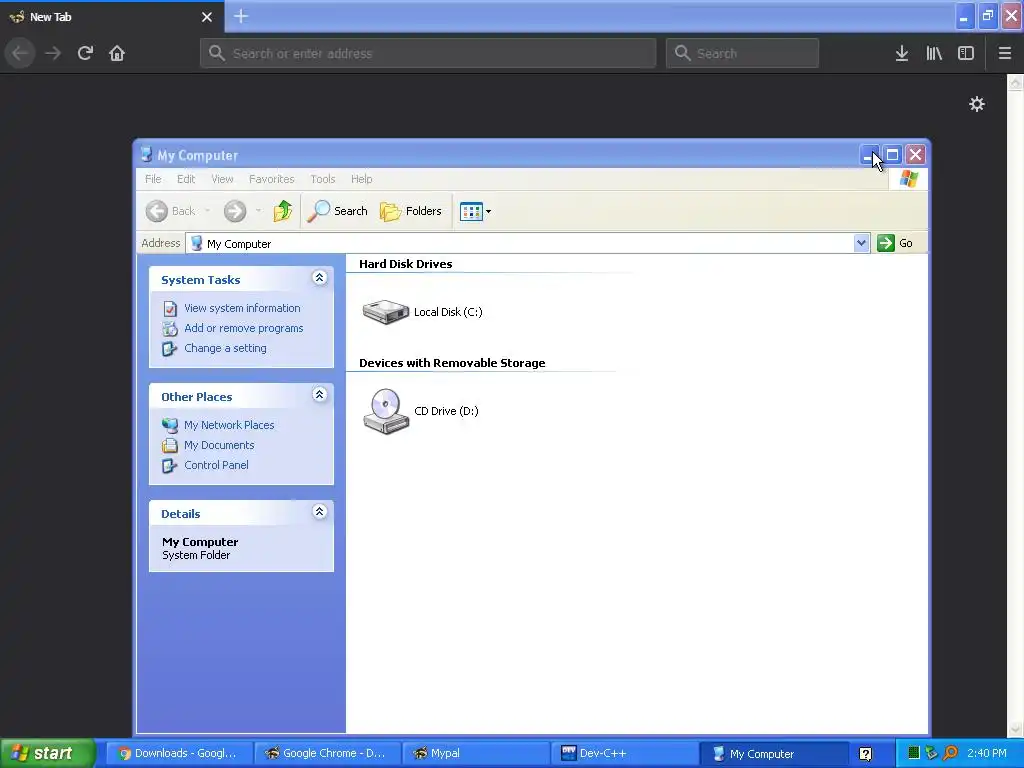Click Add or remove programs link
Screen dimensions: 1024x768
244,328
